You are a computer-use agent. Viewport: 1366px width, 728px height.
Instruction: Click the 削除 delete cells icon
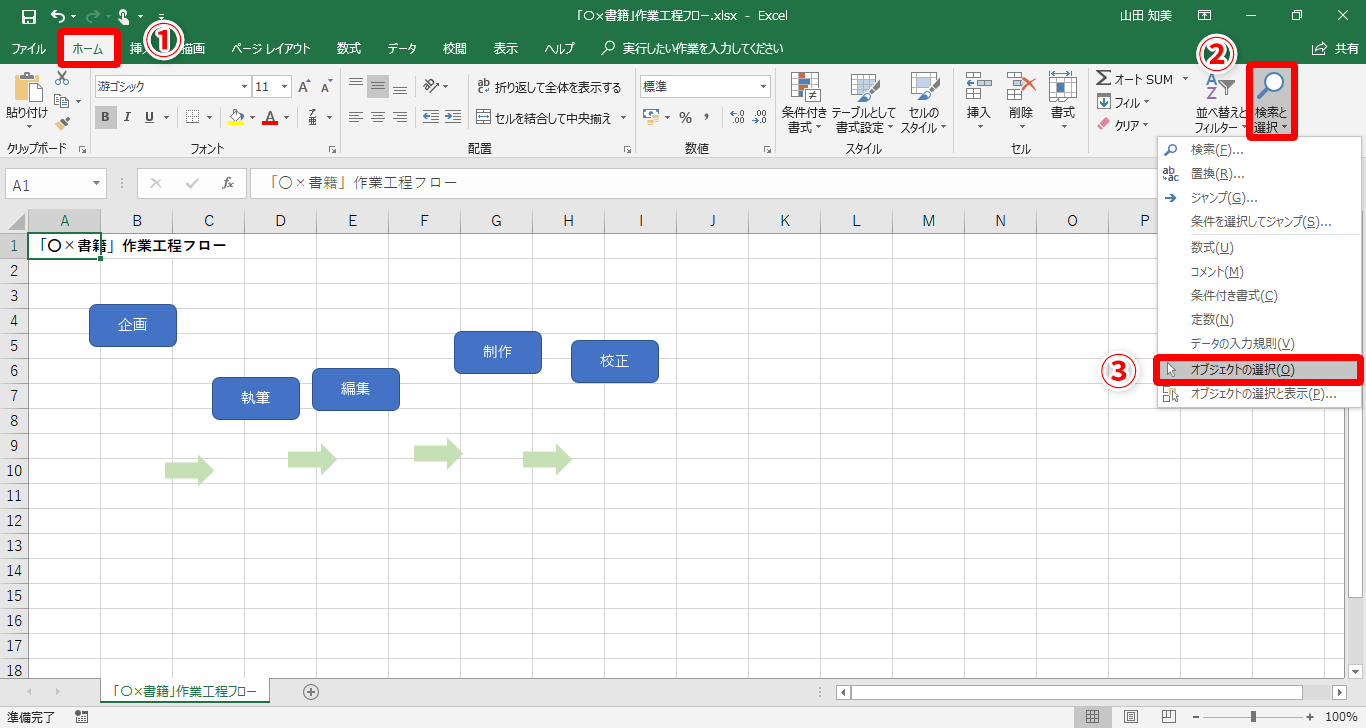[x=1021, y=88]
